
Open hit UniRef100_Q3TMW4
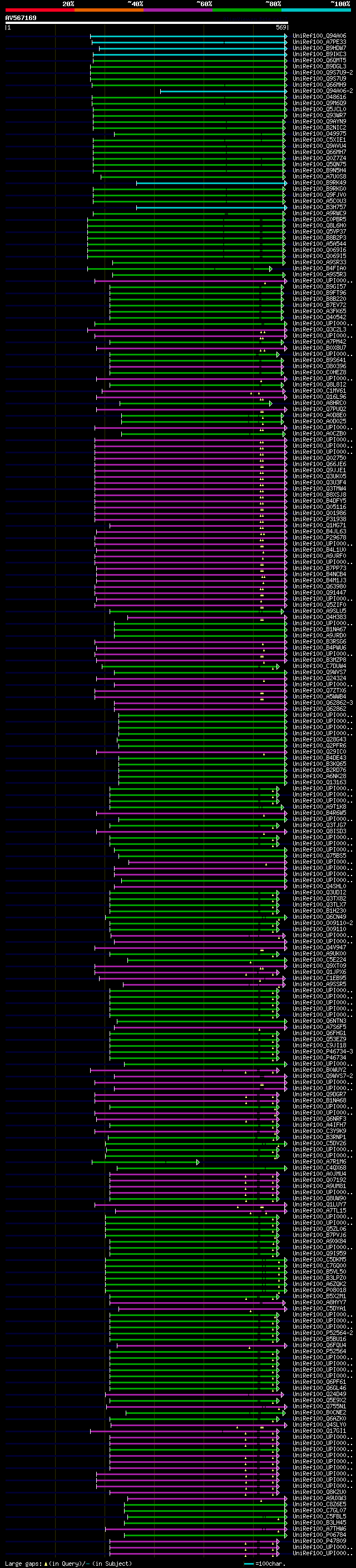click(319, 489)
